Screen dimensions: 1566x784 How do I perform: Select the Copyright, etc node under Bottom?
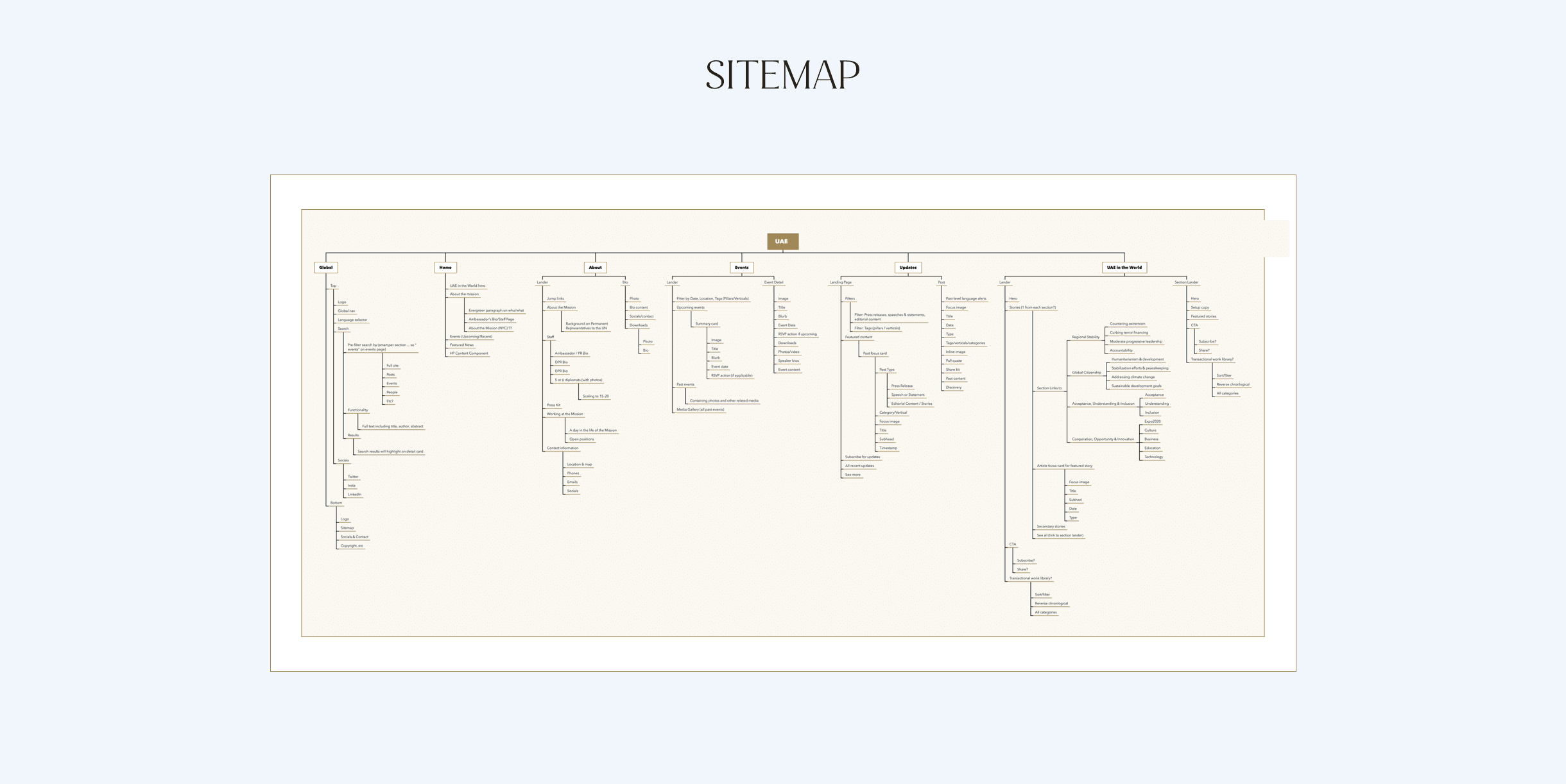(x=352, y=545)
